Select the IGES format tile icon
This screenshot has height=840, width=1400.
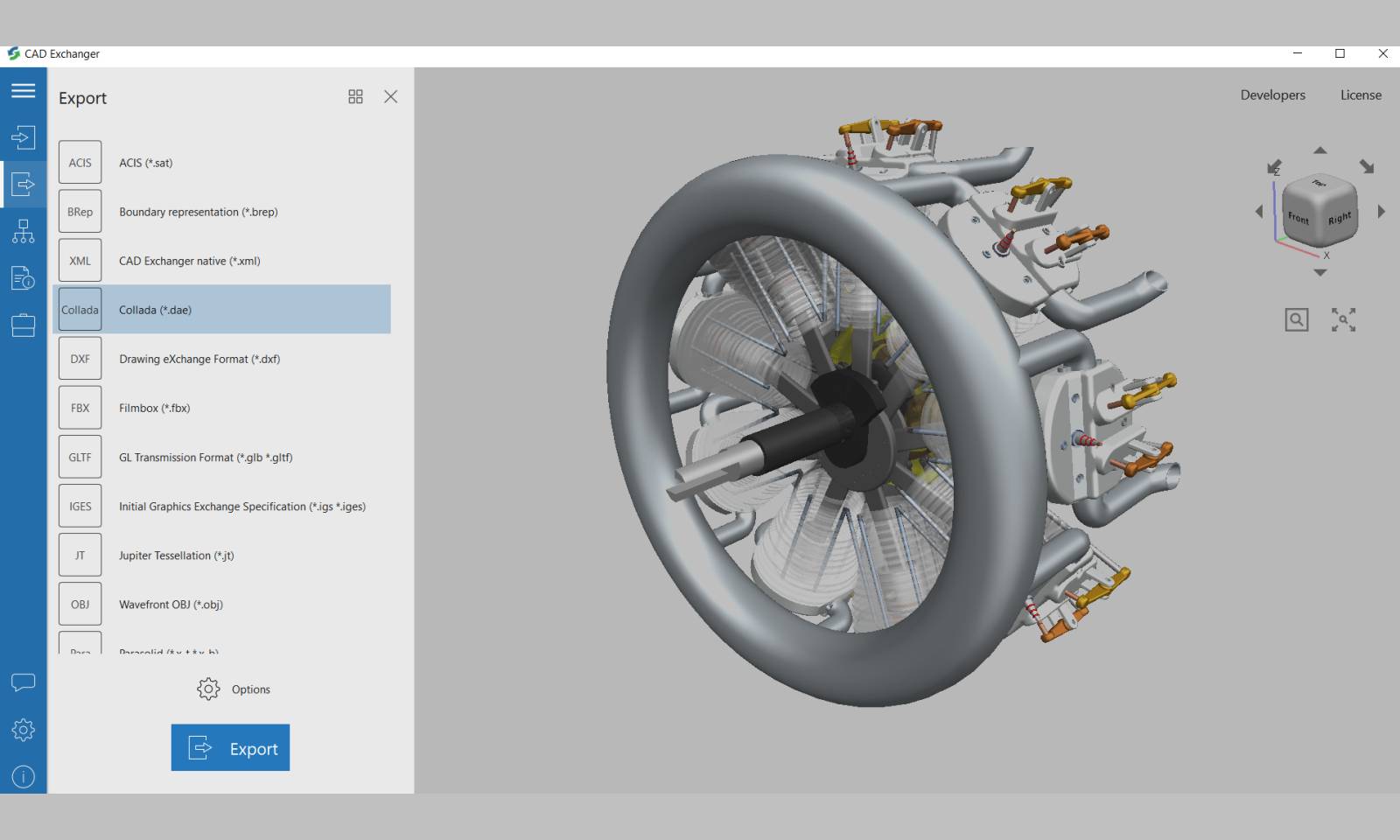pyautogui.click(x=80, y=506)
